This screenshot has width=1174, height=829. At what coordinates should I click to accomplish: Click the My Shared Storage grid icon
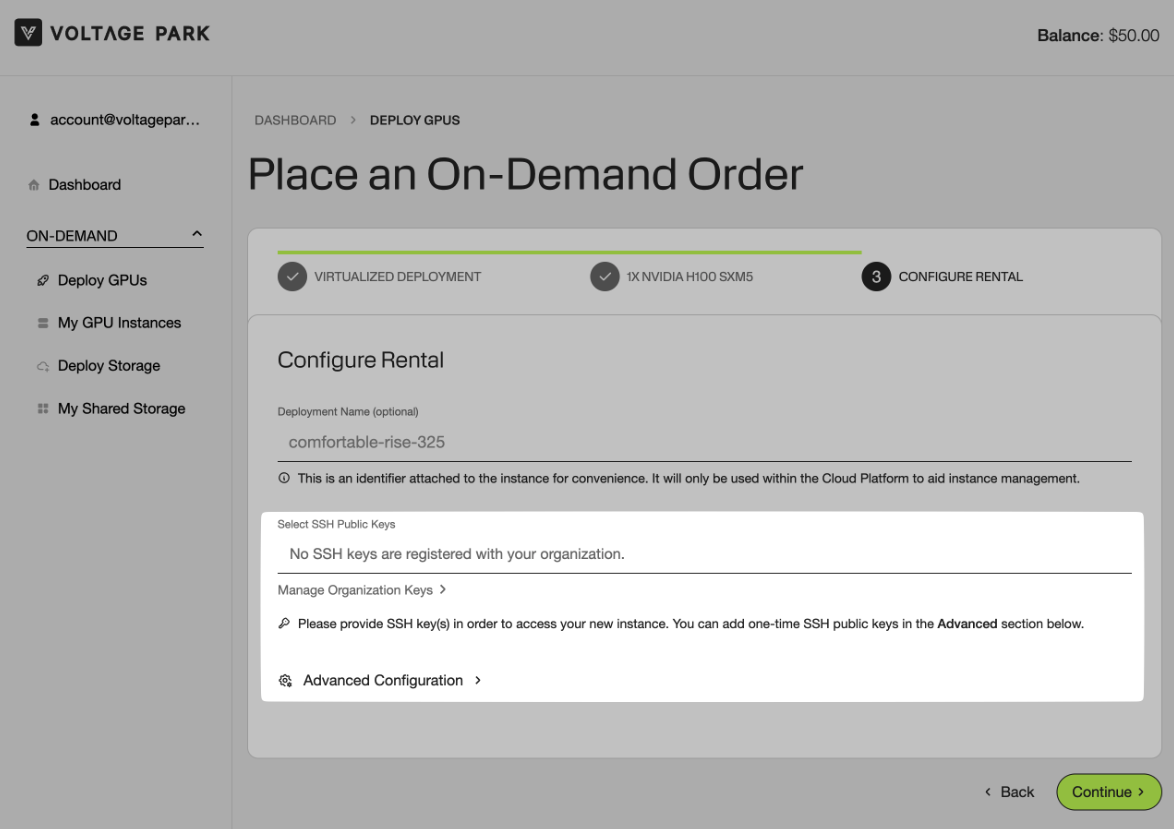[x=43, y=409]
